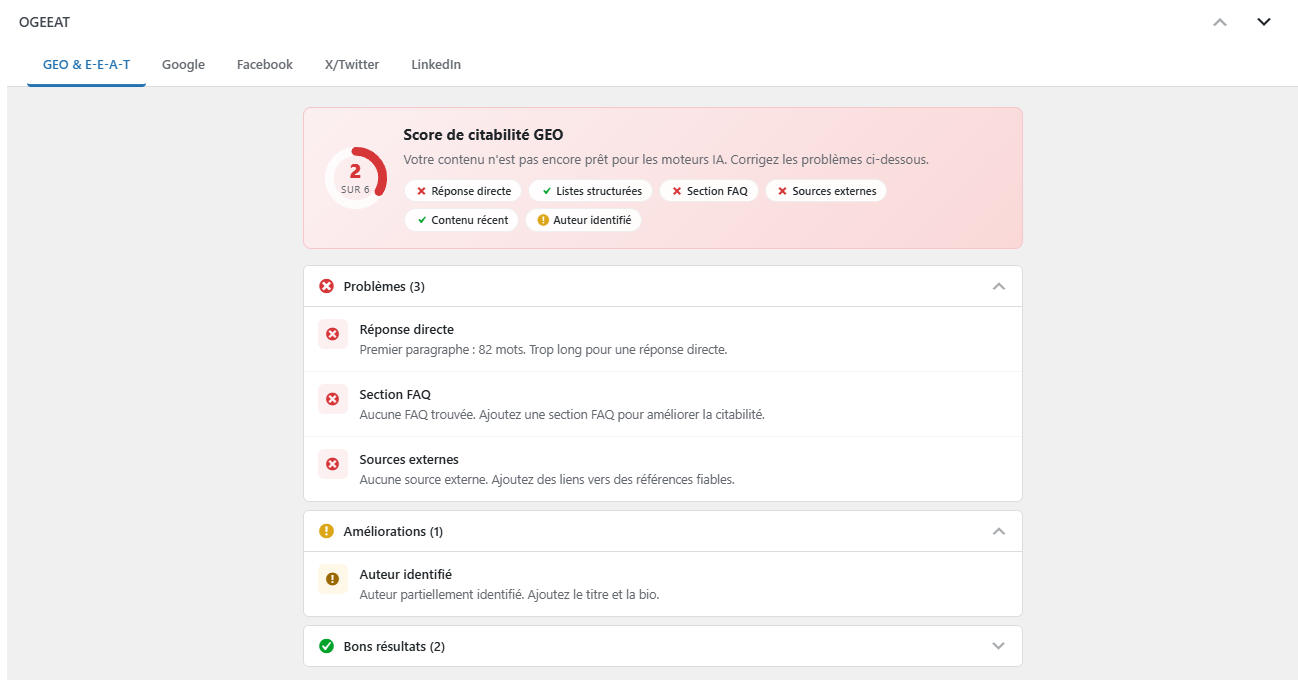Click the green check icon on Bons résultats header
This screenshot has height=680, width=1298.
(326, 646)
